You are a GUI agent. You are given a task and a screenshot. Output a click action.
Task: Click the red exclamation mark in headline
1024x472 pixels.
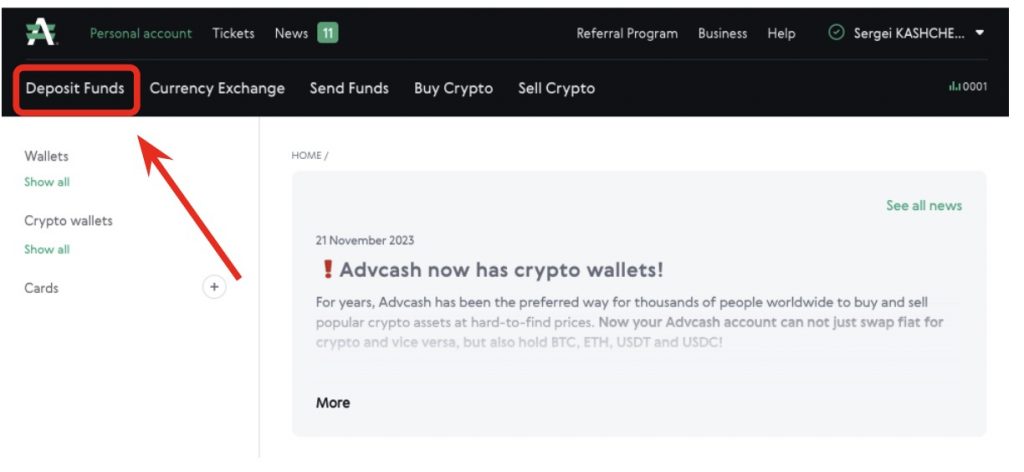click(327, 270)
